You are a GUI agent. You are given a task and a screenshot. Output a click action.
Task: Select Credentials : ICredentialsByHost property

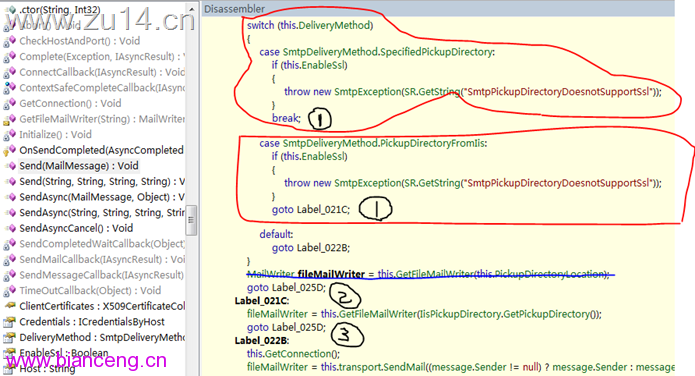(x=92, y=322)
